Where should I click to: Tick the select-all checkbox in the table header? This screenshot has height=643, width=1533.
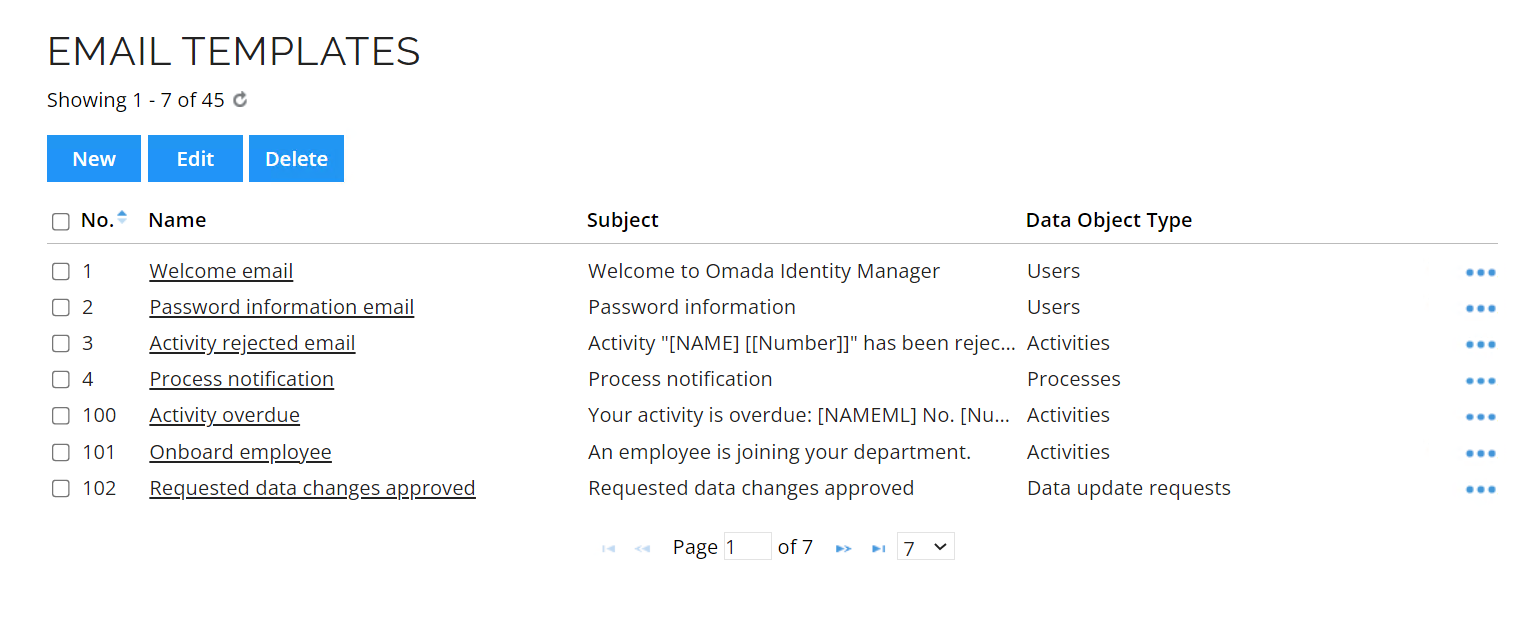tap(61, 222)
